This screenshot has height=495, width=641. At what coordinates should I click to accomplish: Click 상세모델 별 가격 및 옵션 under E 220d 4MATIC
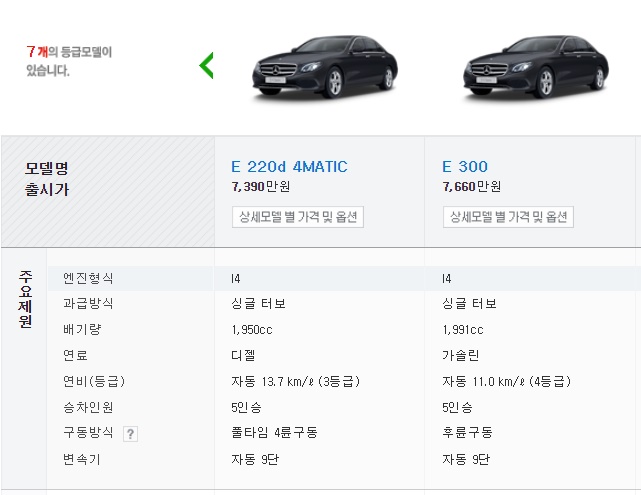pos(298,217)
